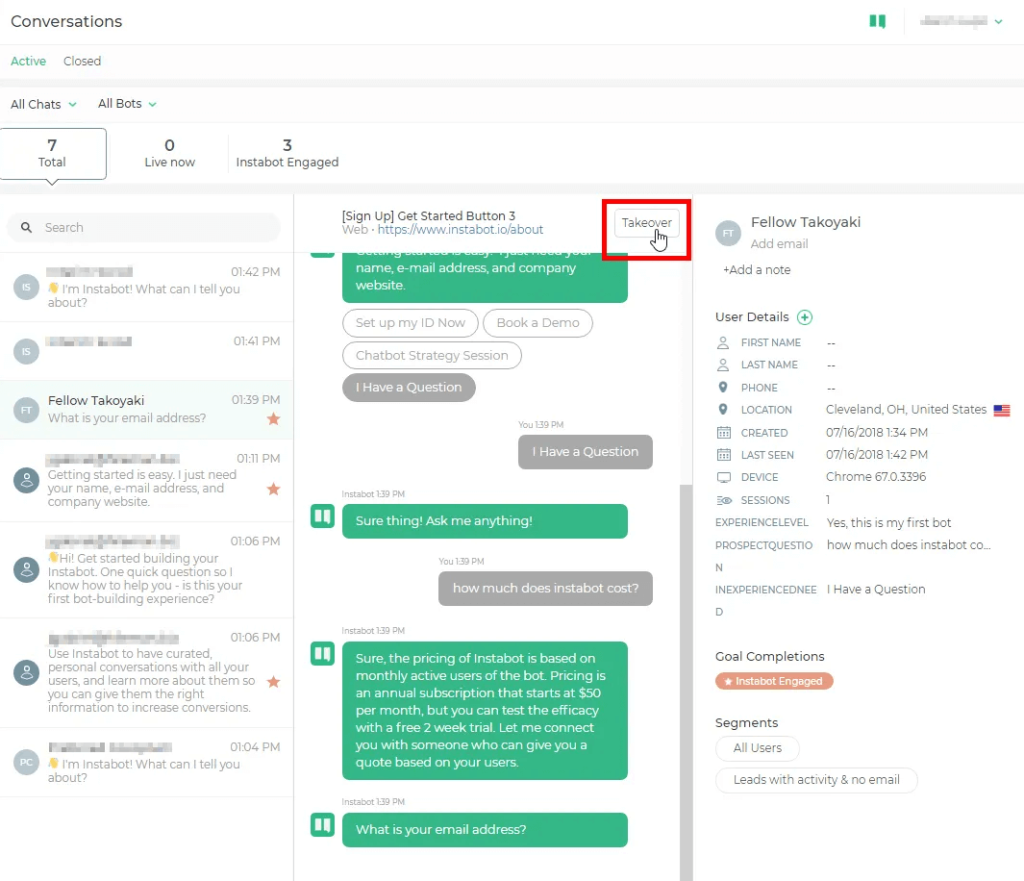This screenshot has width=1024, height=881.
Task: Choose the 'Chatbot Strategy Session' reply
Action: tap(432, 355)
